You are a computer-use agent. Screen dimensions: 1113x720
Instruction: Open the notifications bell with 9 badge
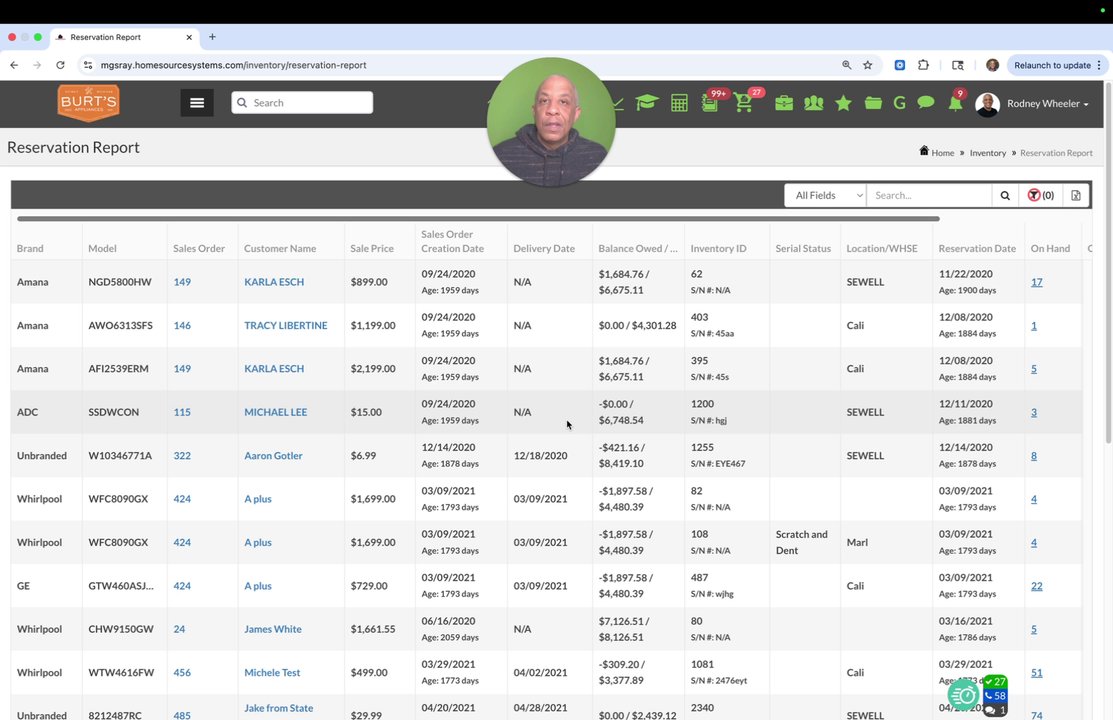(956, 103)
